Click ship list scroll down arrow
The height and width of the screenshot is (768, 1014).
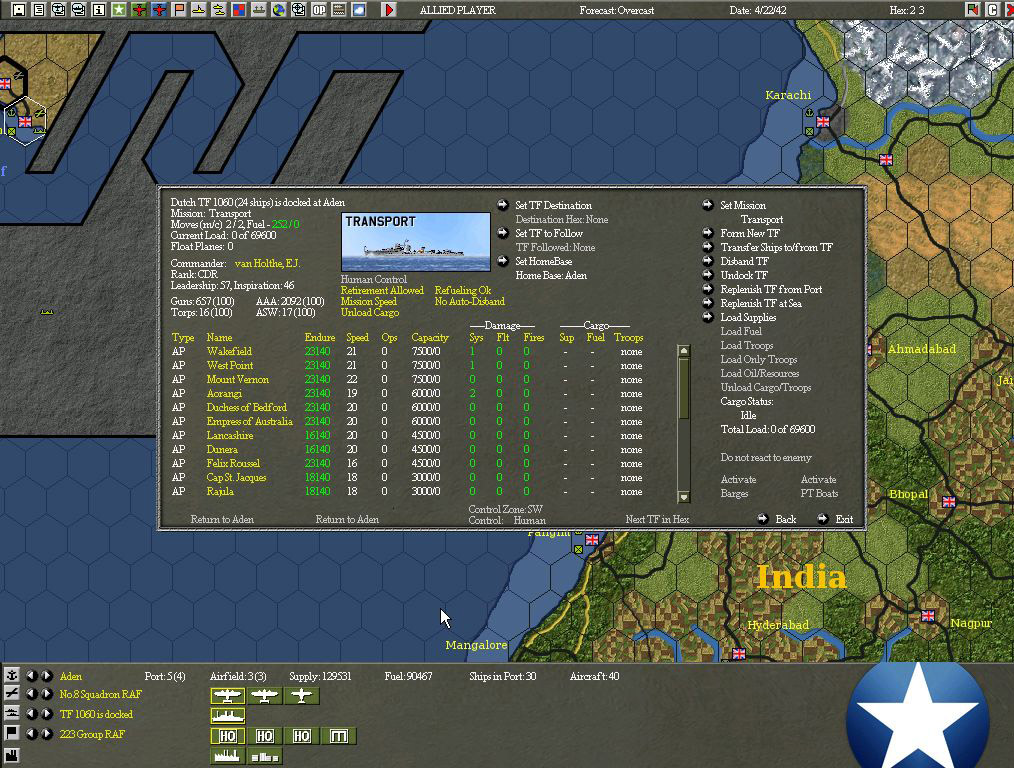pyautogui.click(x=684, y=496)
